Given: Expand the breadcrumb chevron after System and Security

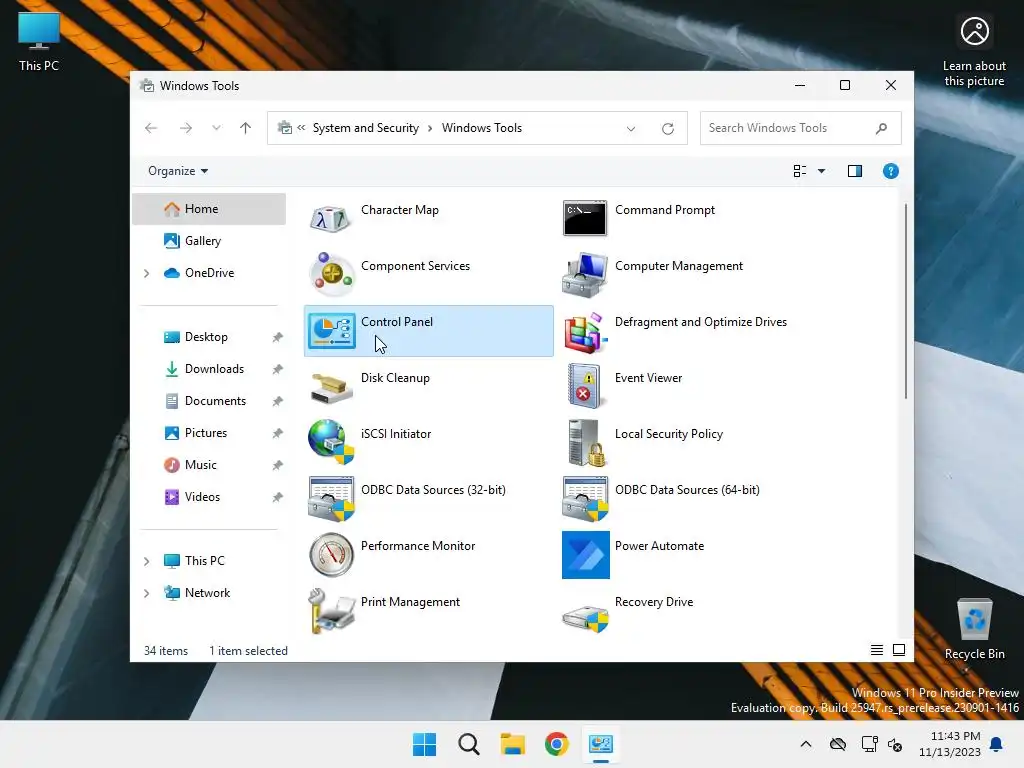Looking at the screenshot, I should (430, 128).
